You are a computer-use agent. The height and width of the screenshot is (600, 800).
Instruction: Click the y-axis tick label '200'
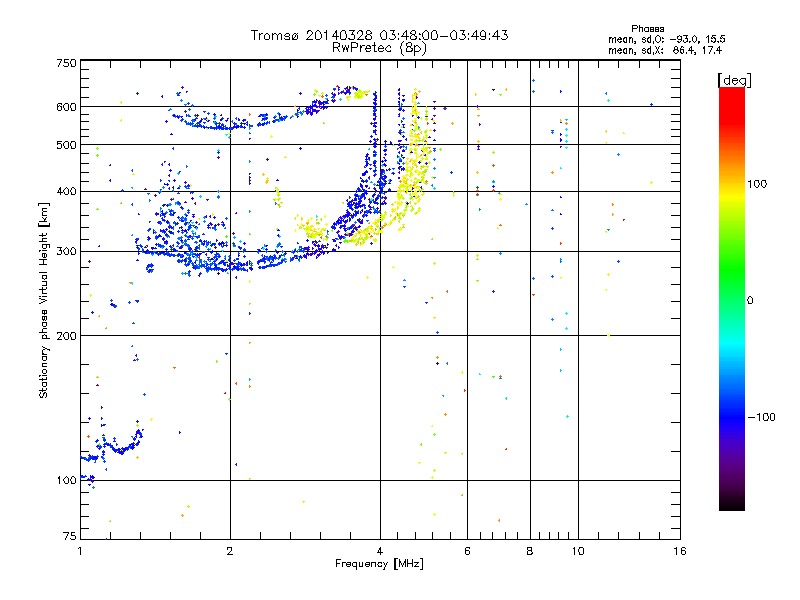coord(67,336)
